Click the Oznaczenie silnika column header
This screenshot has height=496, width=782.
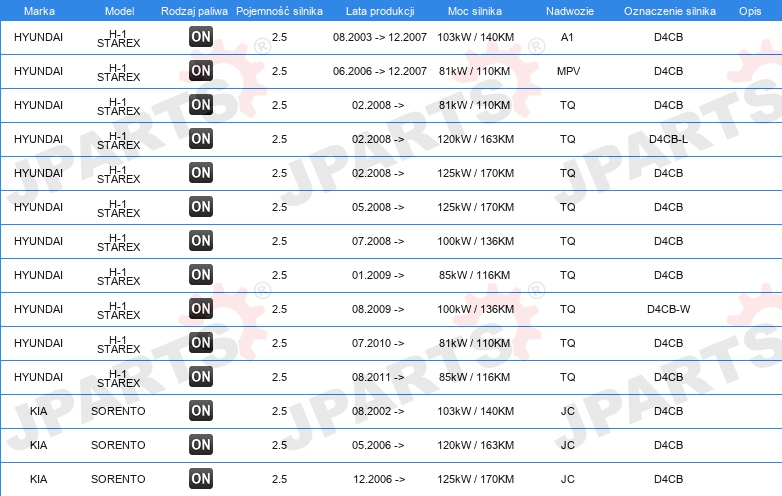[x=670, y=11]
